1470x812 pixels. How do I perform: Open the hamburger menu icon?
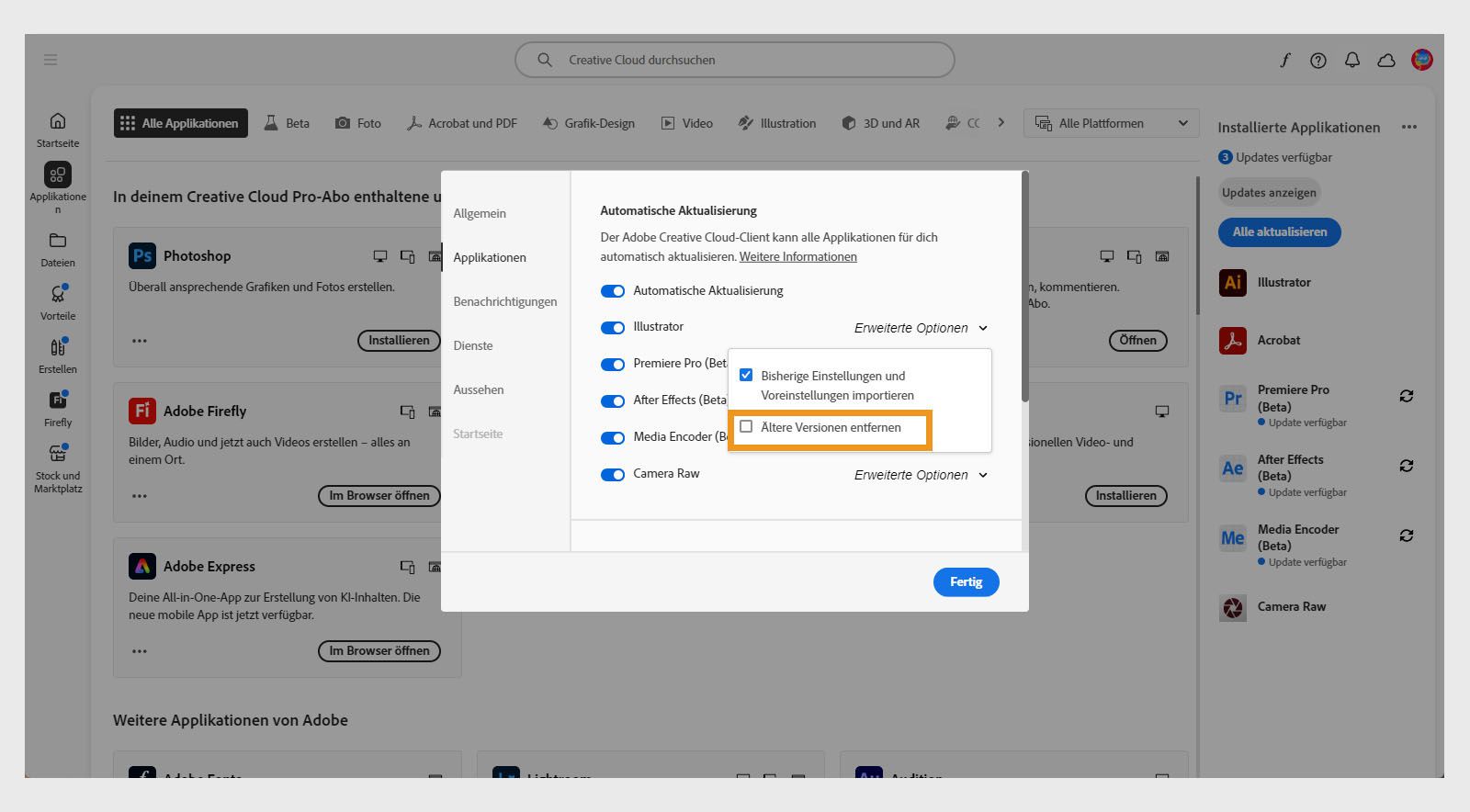(x=51, y=60)
